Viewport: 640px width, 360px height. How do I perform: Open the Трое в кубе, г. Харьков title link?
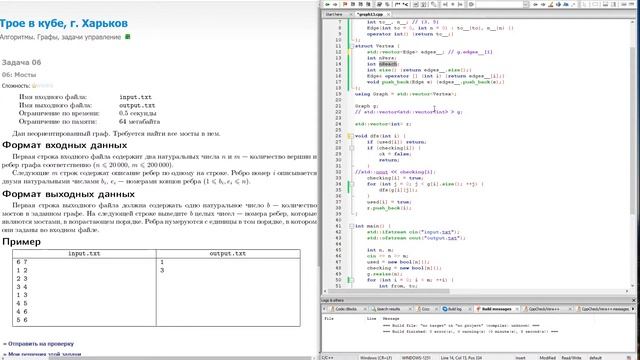(63, 23)
